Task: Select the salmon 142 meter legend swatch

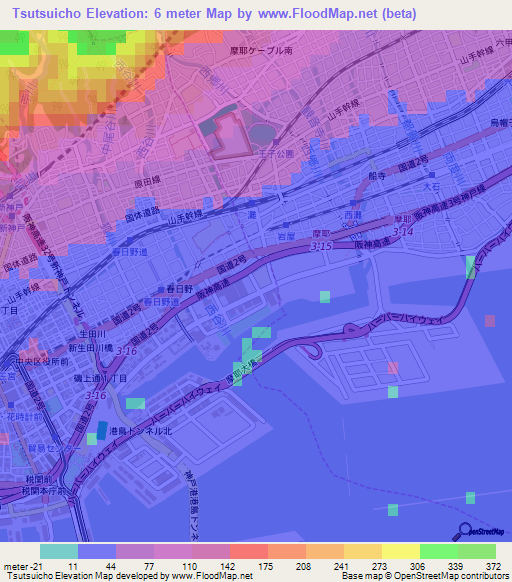Action: coord(249,551)
